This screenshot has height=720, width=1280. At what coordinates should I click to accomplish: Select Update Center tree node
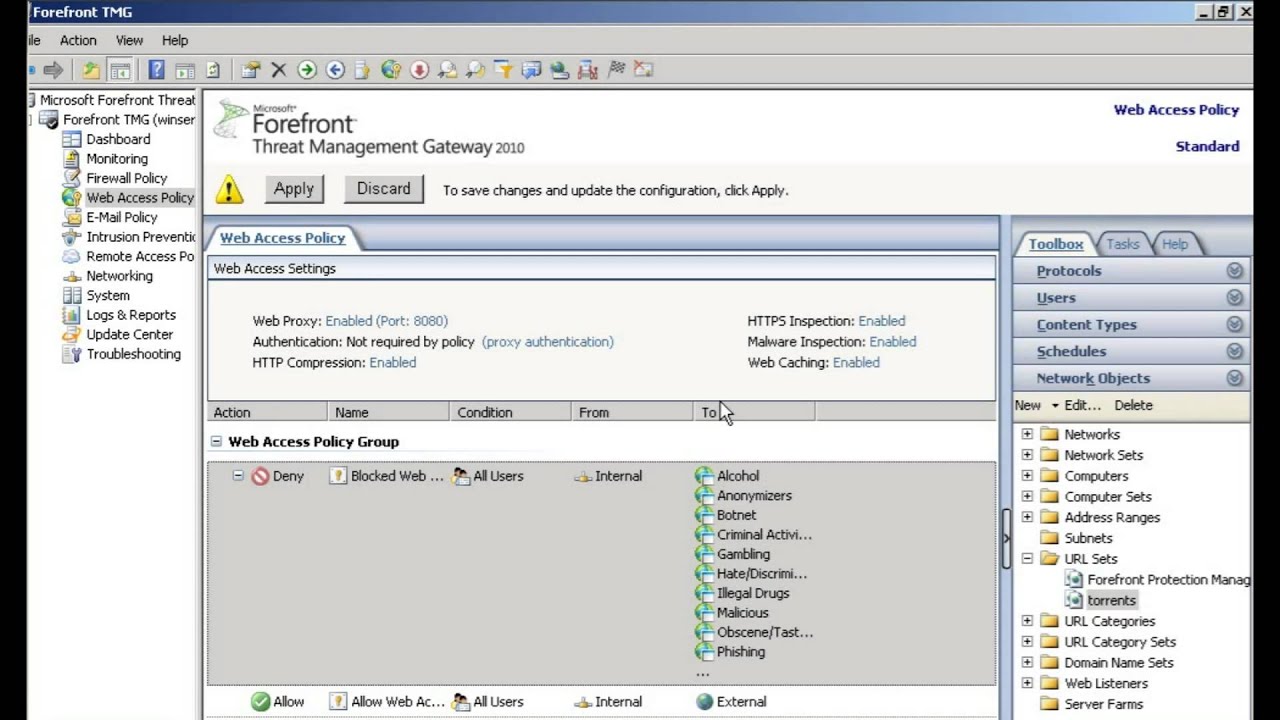tap(130, 334)
